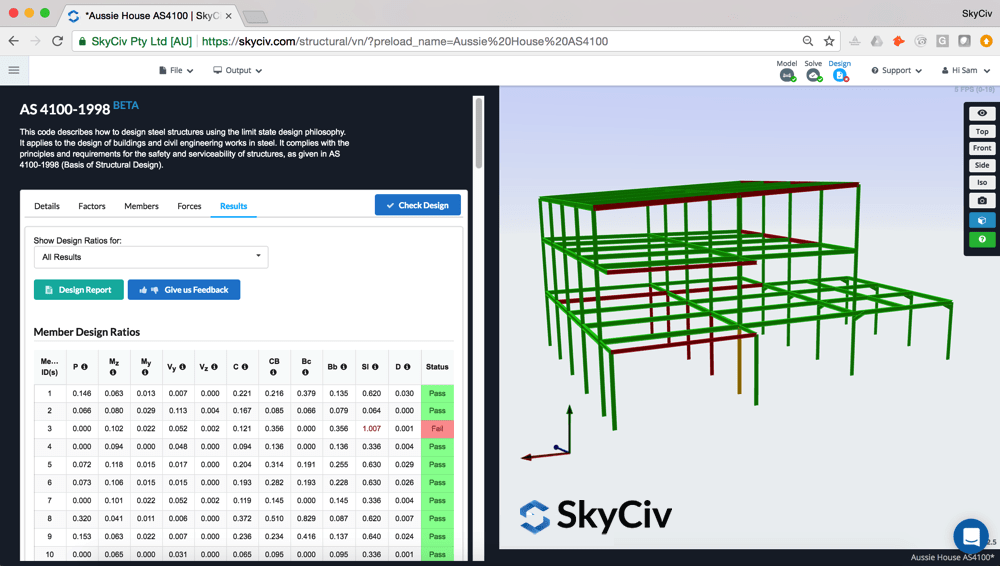Click the Design stage icon
The height and width of the screenshot is (566, 1000).
840,75
